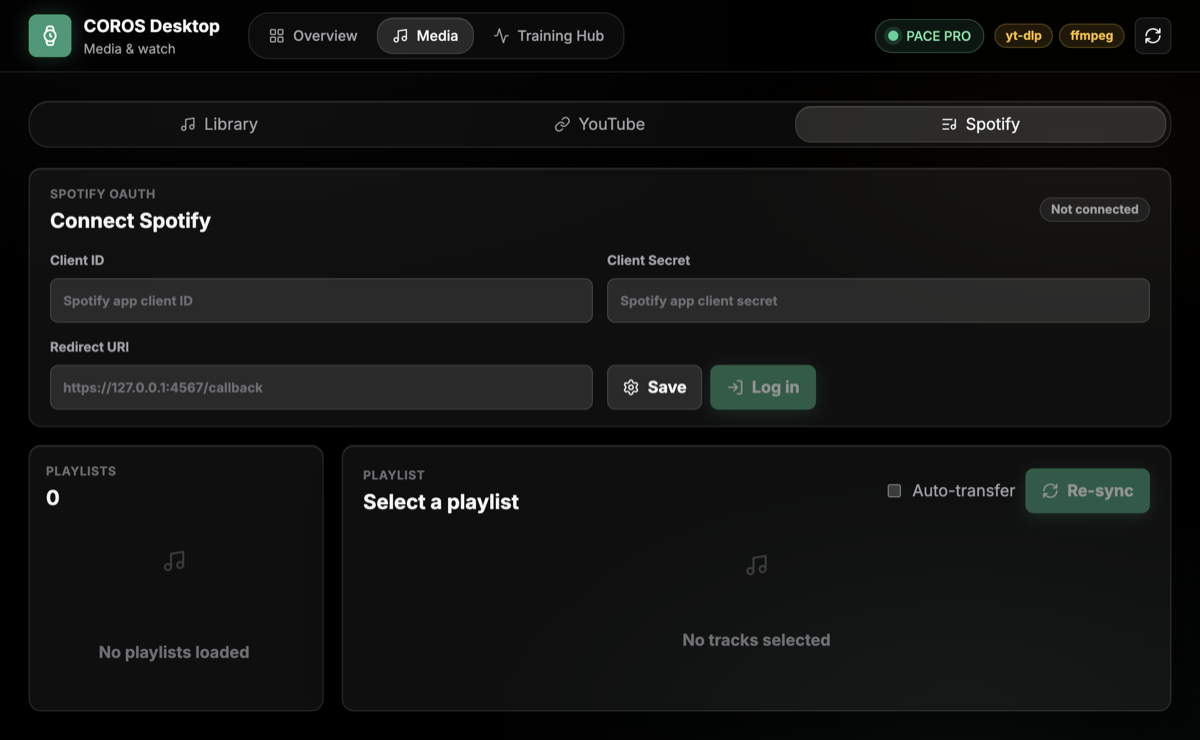This screenshot has height=740, width=1200.
Task: Focus the Redirect URI input field
Action: click(321, 387)
